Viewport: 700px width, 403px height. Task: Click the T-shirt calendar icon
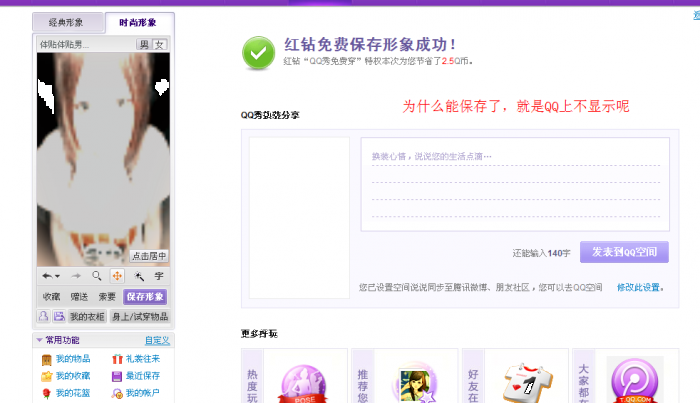(x=527, y=384)
